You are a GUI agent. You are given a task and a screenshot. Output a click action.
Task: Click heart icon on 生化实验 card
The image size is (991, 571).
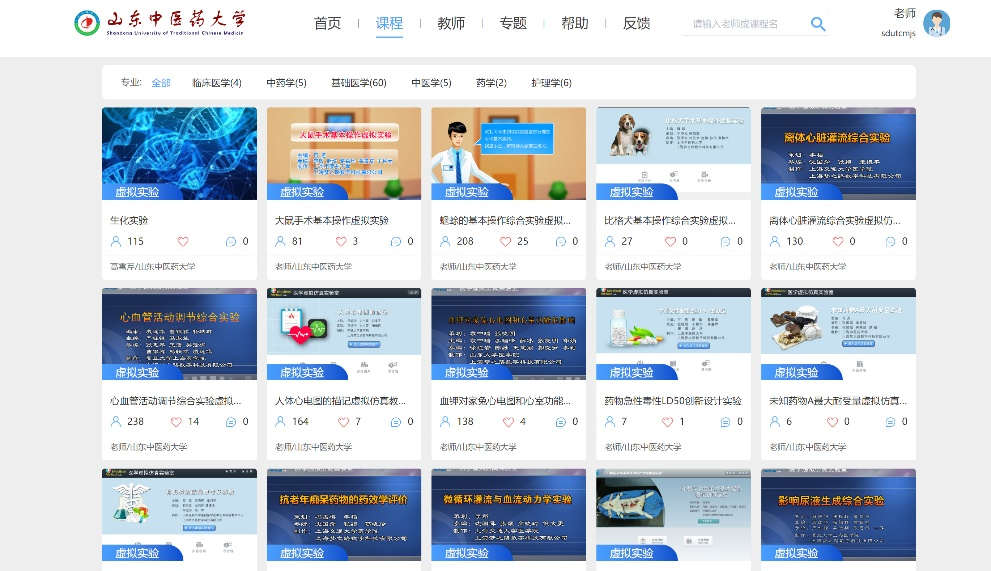click(183, 241)
